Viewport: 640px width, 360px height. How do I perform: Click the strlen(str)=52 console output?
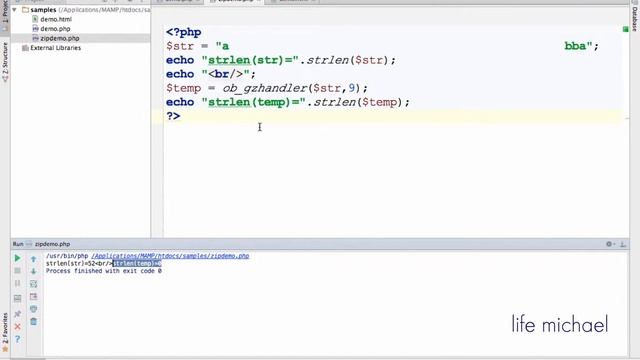point(70,264)
